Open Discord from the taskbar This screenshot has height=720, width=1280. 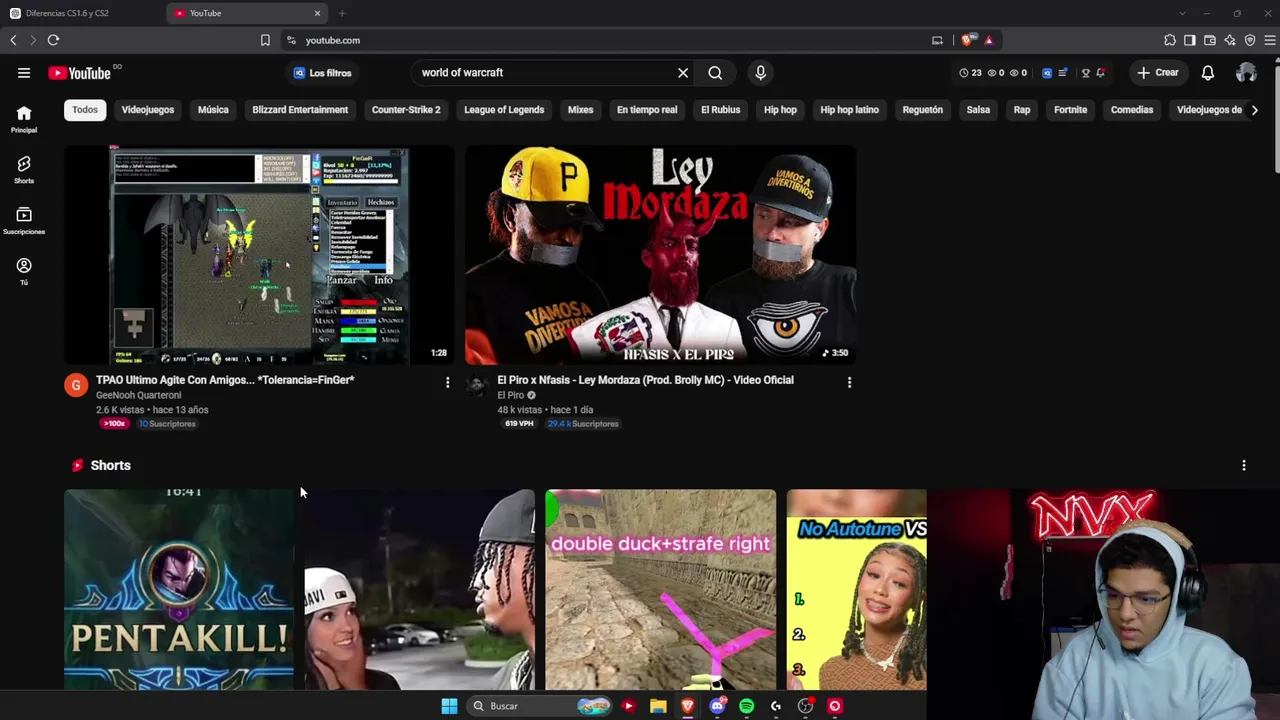(x=717, y=706)
